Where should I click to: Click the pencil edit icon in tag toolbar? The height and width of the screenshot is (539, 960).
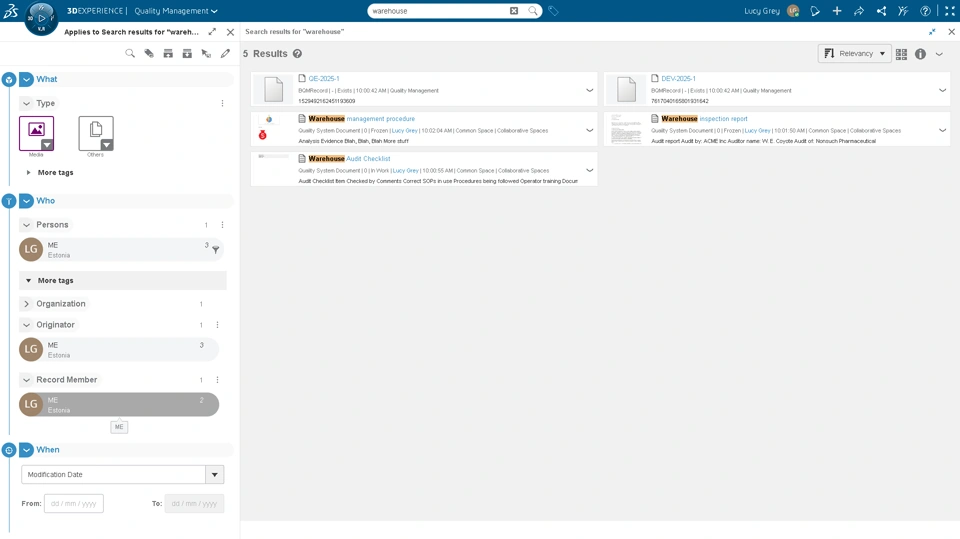pos(225,54)
